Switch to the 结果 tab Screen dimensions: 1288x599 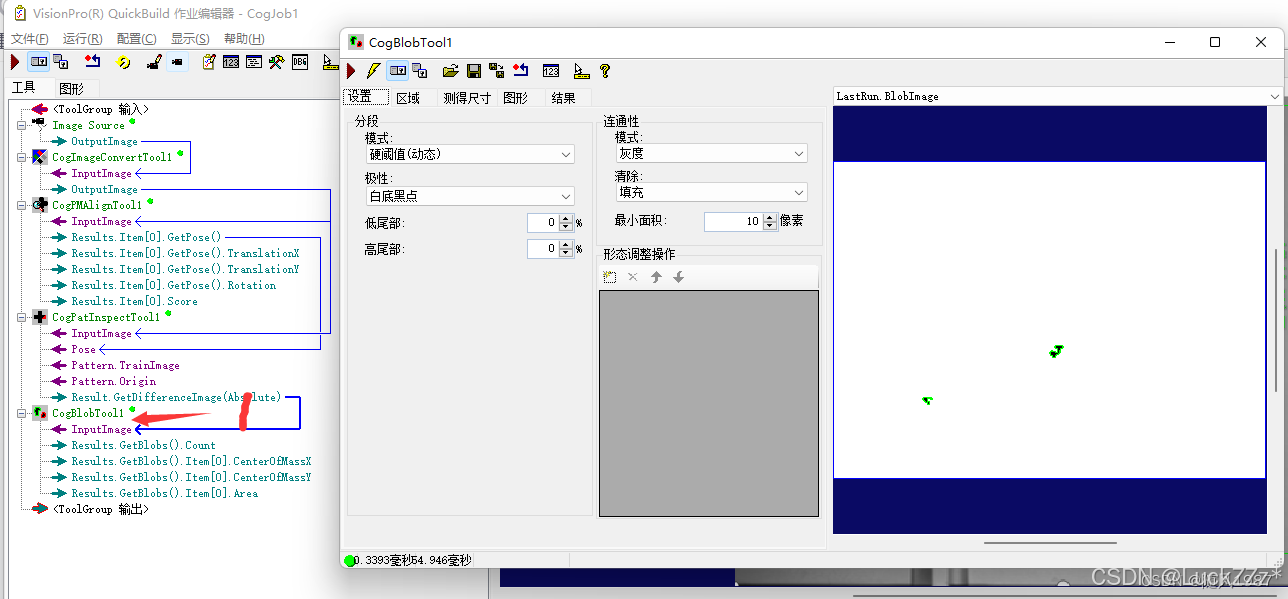point(564,98)
